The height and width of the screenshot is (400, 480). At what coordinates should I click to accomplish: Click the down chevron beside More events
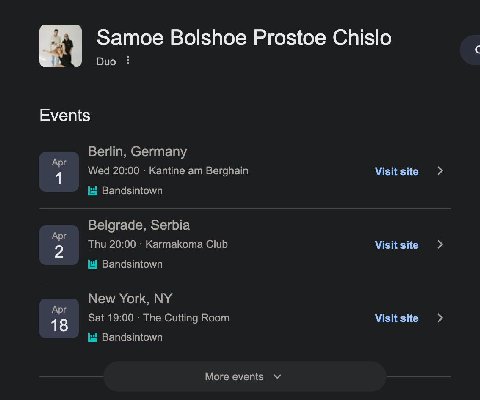click(277, 377)
